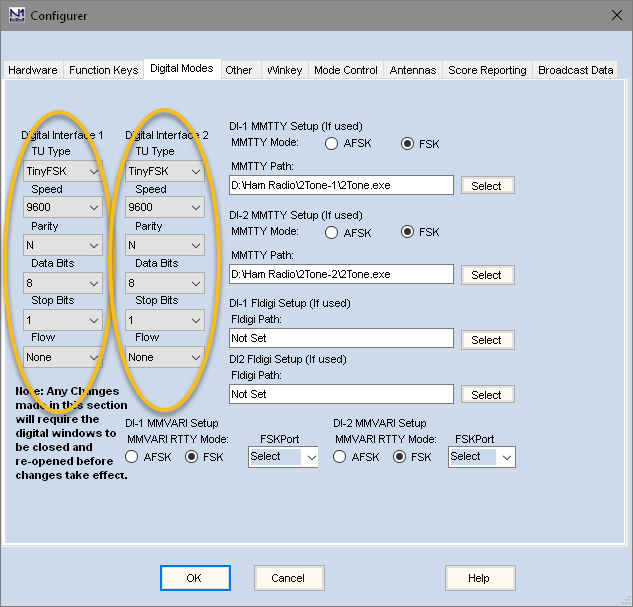Expand Digital Interface 1 Stop Bits dropdown
The height and width of the screenshot is (607, 633).
coord(63,320)
